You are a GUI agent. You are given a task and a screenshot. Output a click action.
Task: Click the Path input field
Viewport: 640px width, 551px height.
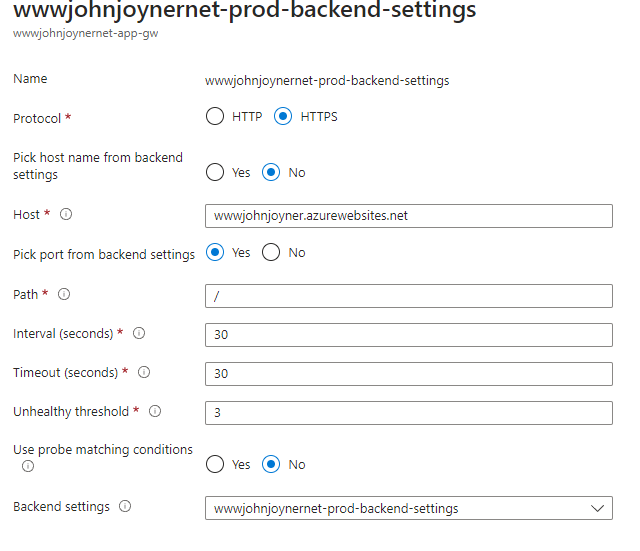pyautogui.click(x=408, y=295)
